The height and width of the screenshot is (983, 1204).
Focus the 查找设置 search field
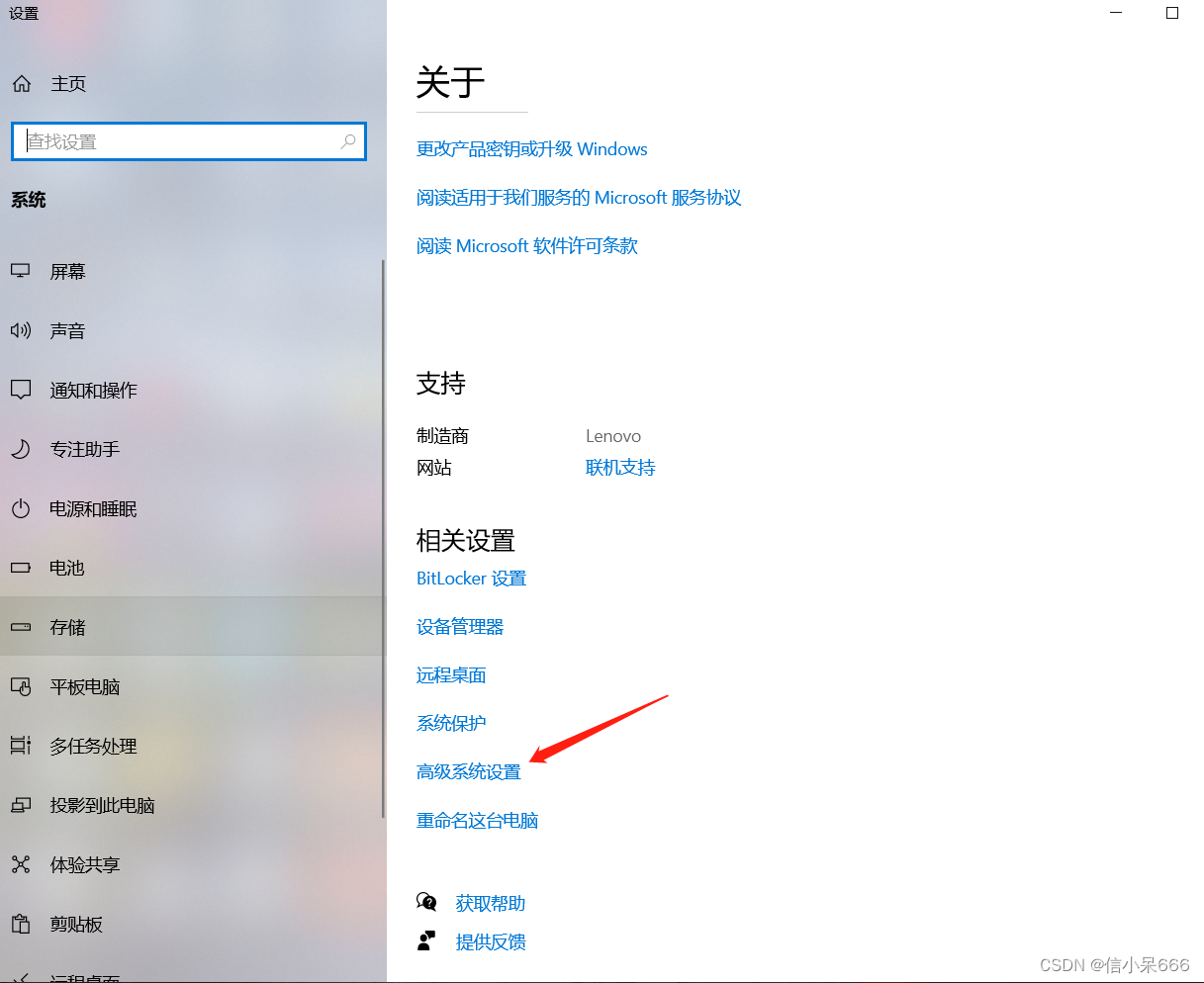point(189,141)
